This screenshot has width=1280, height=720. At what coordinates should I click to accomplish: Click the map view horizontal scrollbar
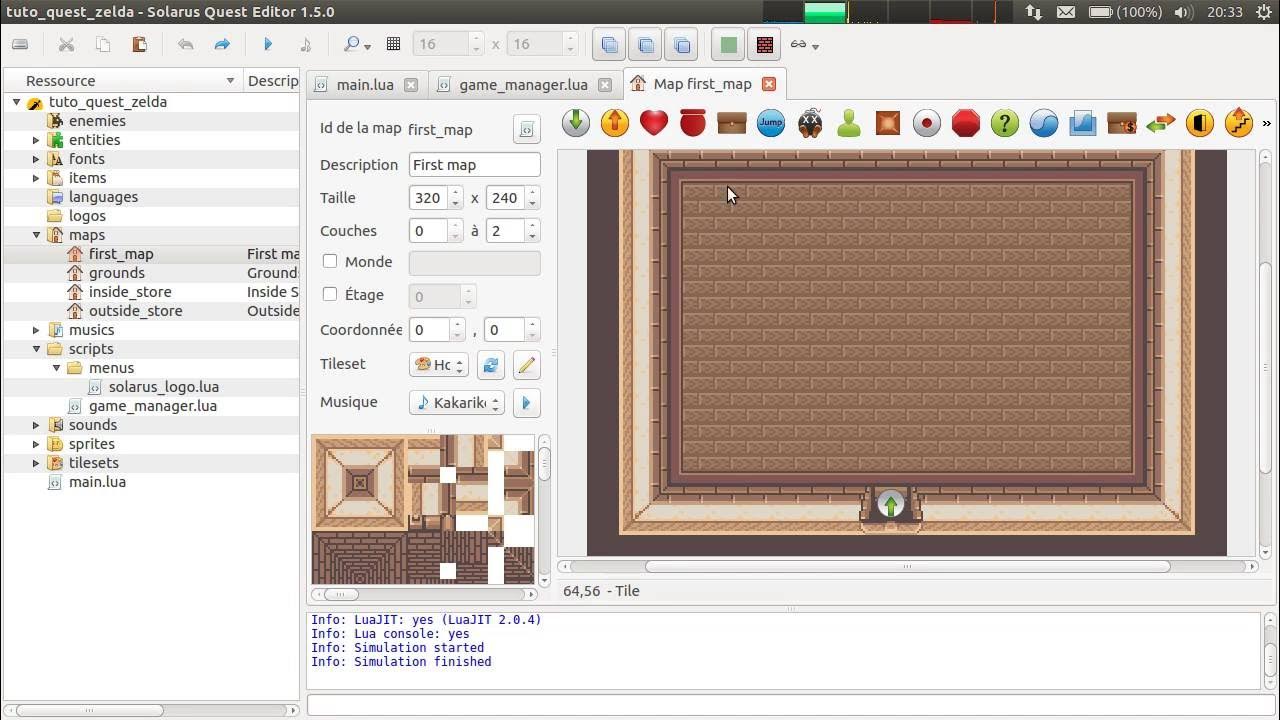pyautogui.click(x=907, y=566)
